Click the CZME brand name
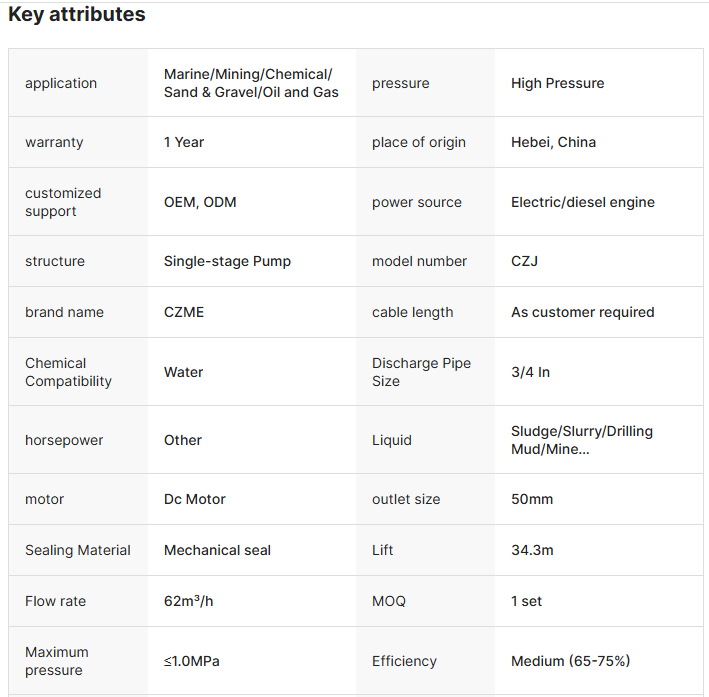The width and height of the screenshot is (709, 697). point(184,312)
